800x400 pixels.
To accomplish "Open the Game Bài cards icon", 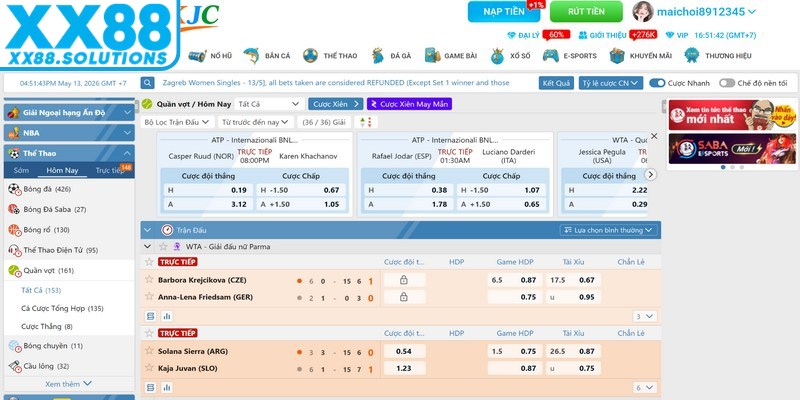I will coord(432,56).
